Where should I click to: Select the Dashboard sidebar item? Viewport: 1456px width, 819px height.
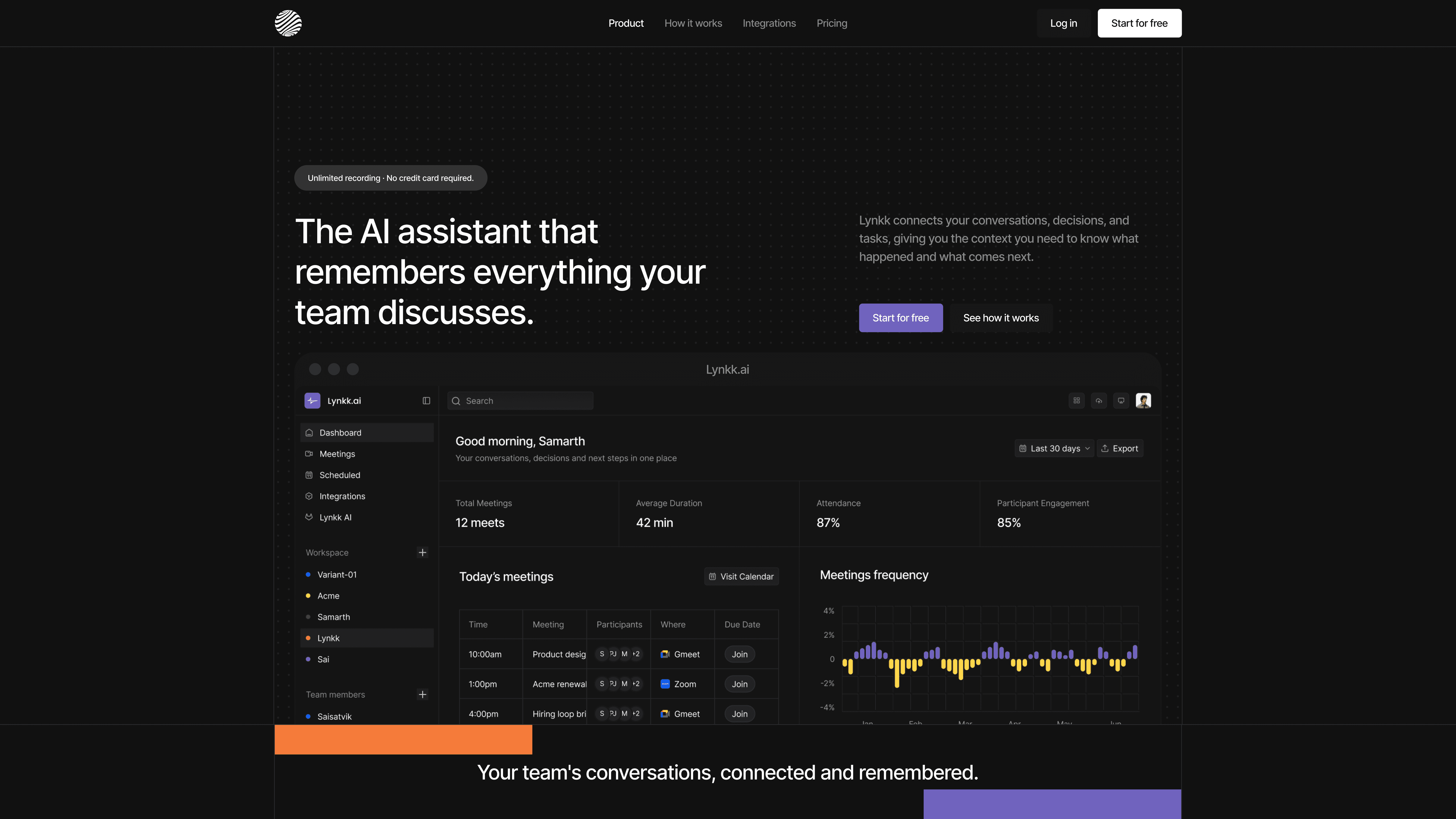click(367, 433)
